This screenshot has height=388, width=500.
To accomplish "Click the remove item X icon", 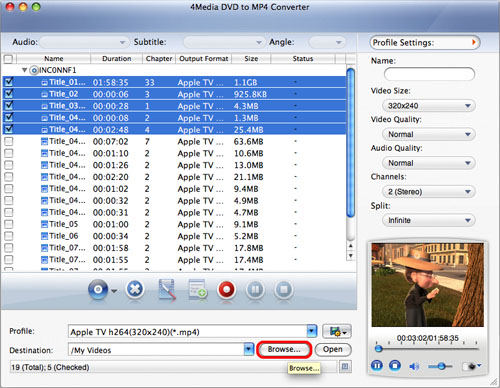I will point(135,289).
